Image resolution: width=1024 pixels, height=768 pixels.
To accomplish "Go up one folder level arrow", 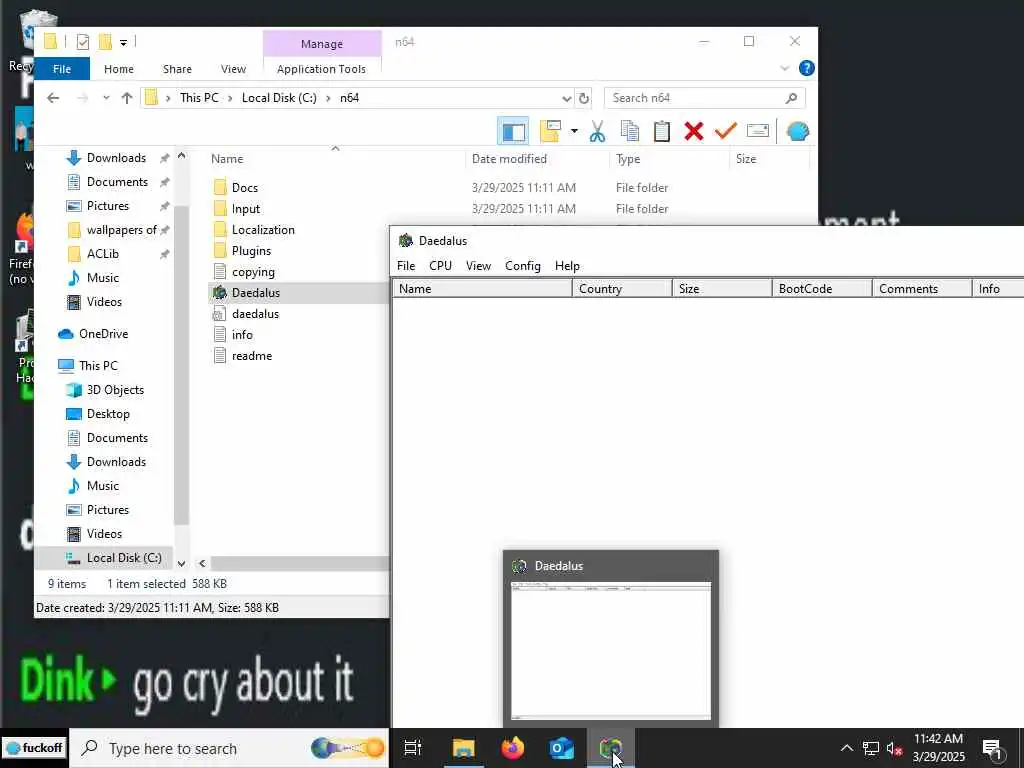I will [x=127, y=98].
